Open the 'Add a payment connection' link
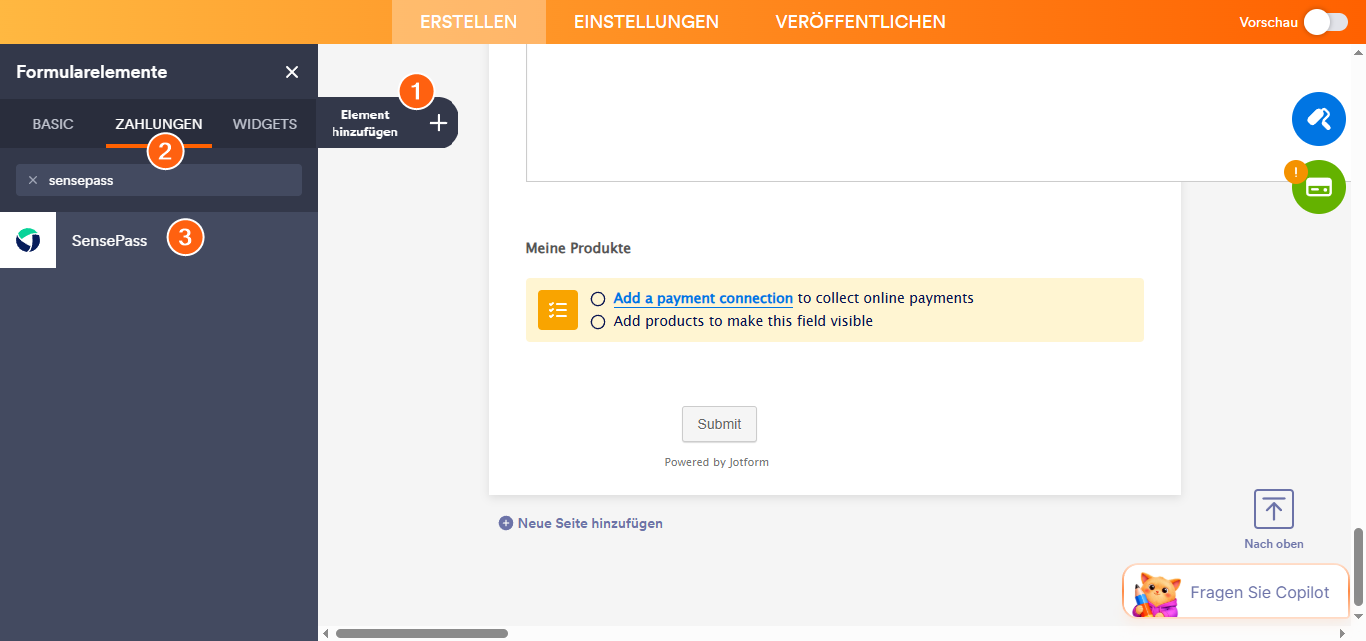The image size is (1366, 641). pos(702,298)
